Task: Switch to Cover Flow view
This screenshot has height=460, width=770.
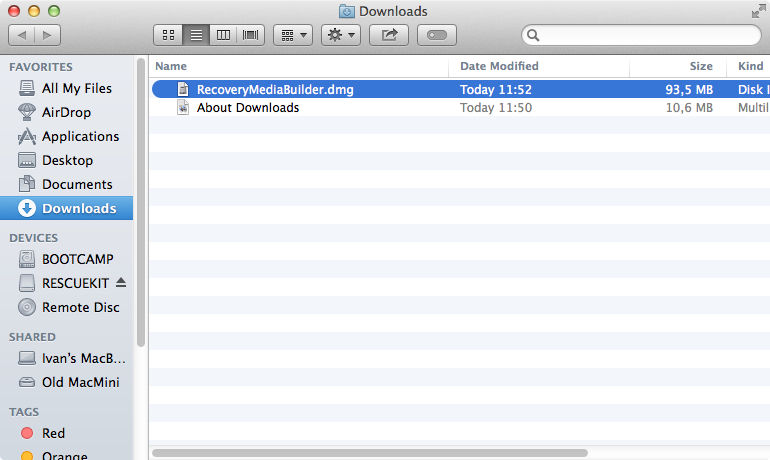Action: [250, 35]
